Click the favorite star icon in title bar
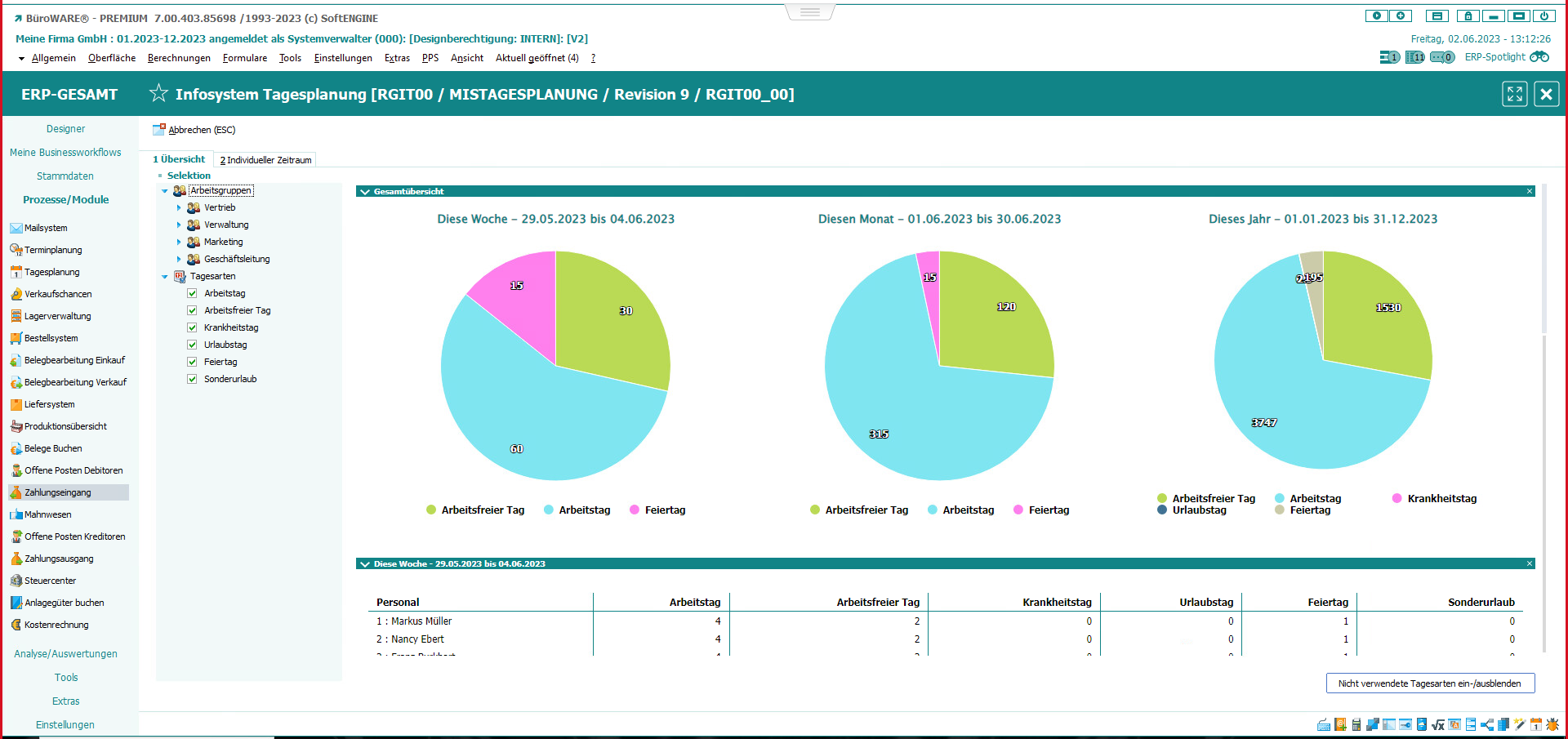The width and height of the screenshot is (1568, 739). click(x=158, y=93)
